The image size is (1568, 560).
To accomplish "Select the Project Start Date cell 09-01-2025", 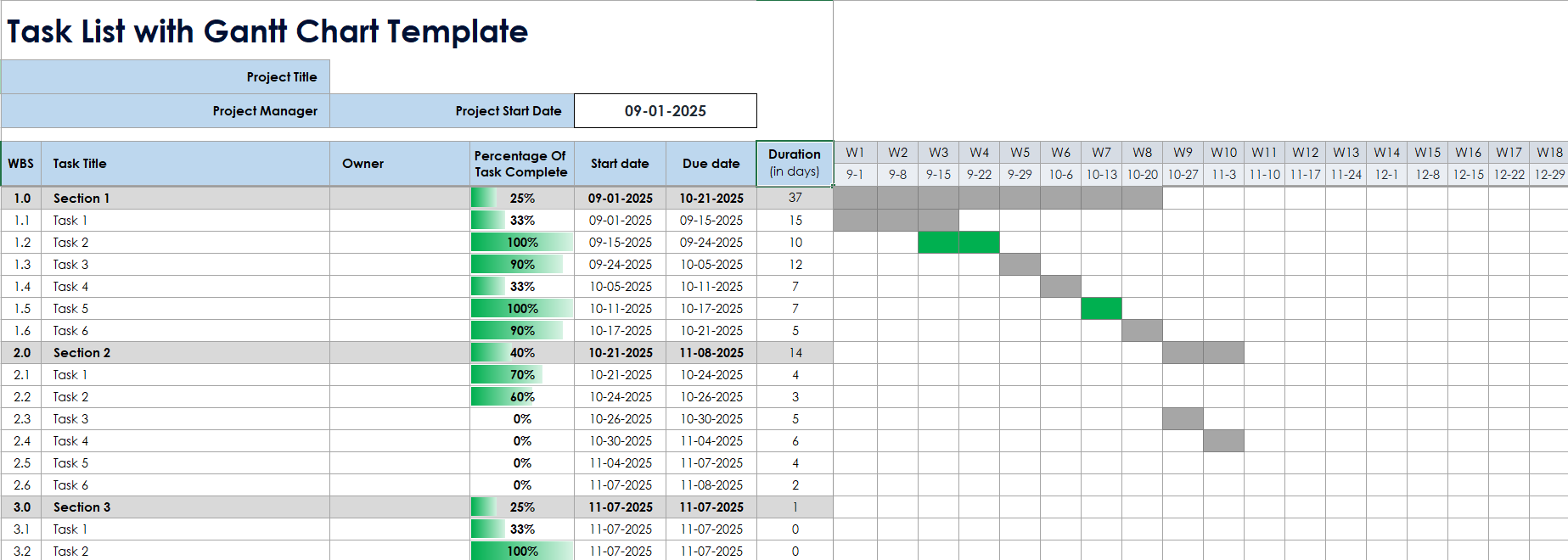I will pyautogui.click(x=665, y=110).
